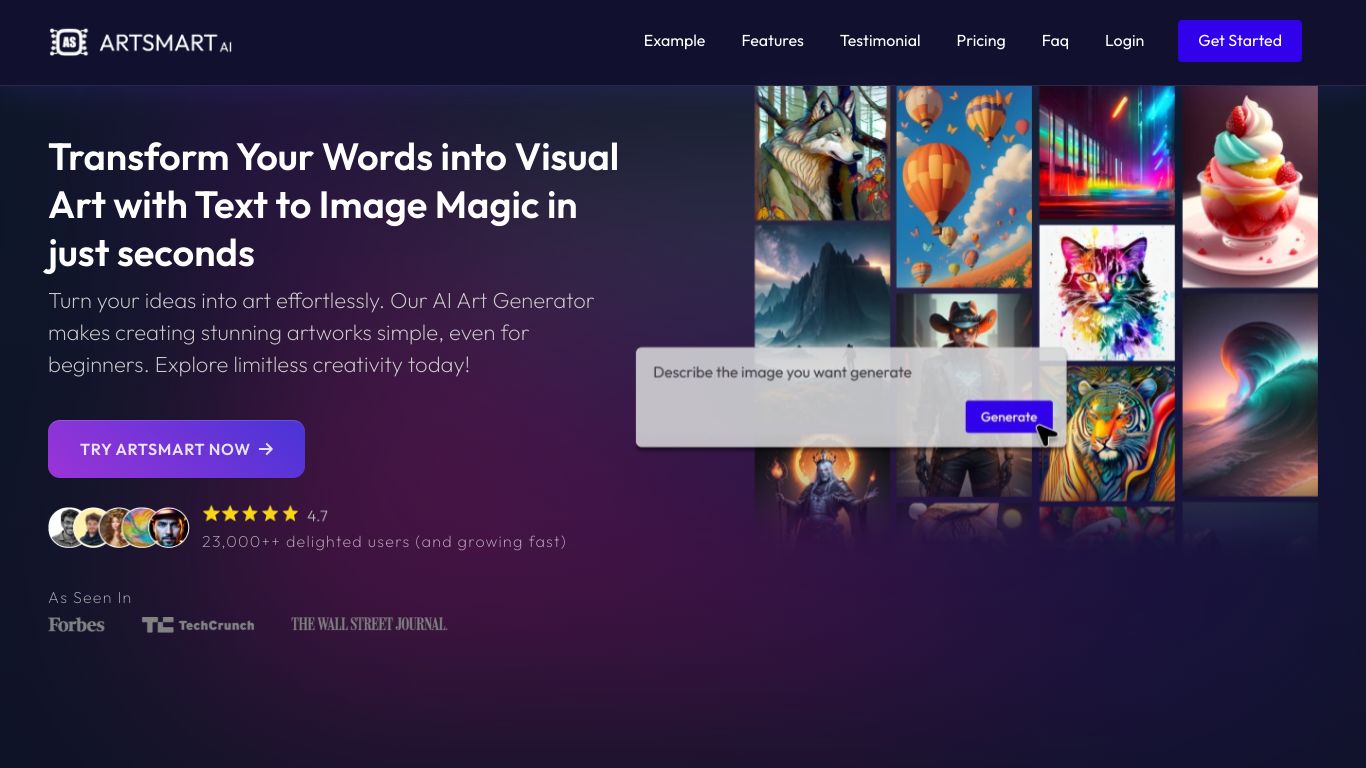View the Pricing page
The height and width of the screenshot is (768, 1366).
980,41
